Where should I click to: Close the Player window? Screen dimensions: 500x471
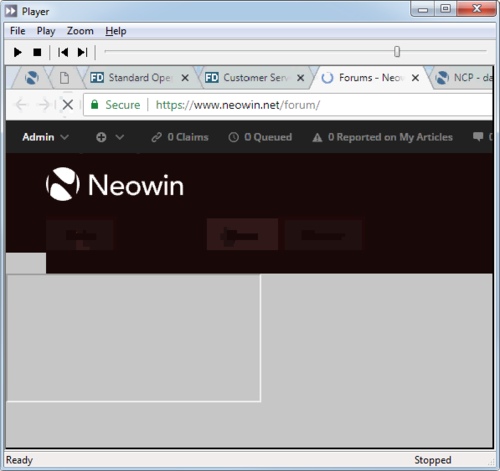[477, 9]
